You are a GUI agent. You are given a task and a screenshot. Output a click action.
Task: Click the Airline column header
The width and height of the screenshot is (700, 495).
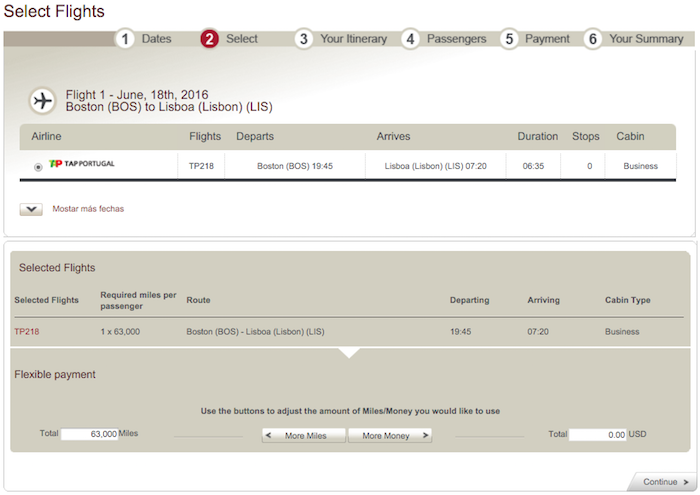click(x=46, y=136)
